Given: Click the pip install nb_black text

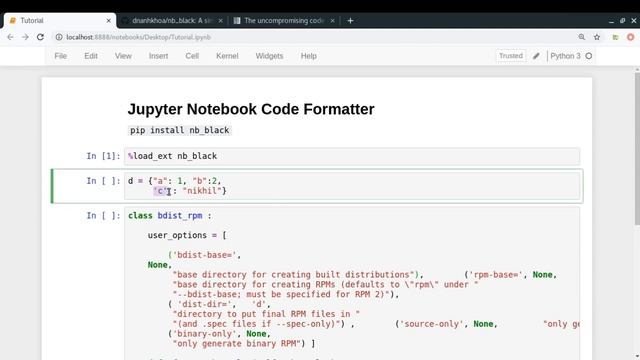Looking at the screenshot, I should click(x=180, y=130).
